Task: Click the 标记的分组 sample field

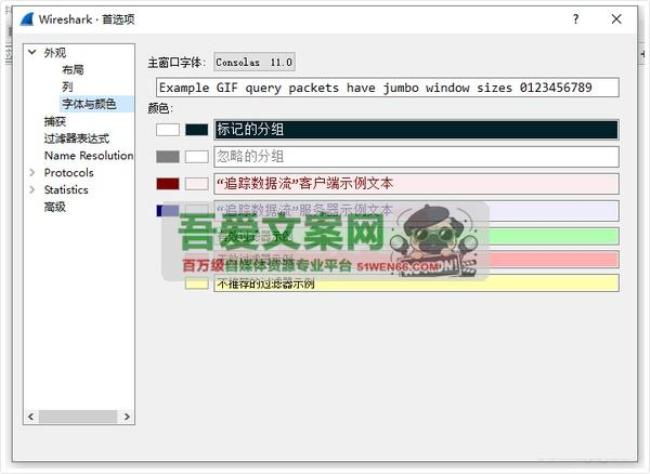Action: click(417, 129)
